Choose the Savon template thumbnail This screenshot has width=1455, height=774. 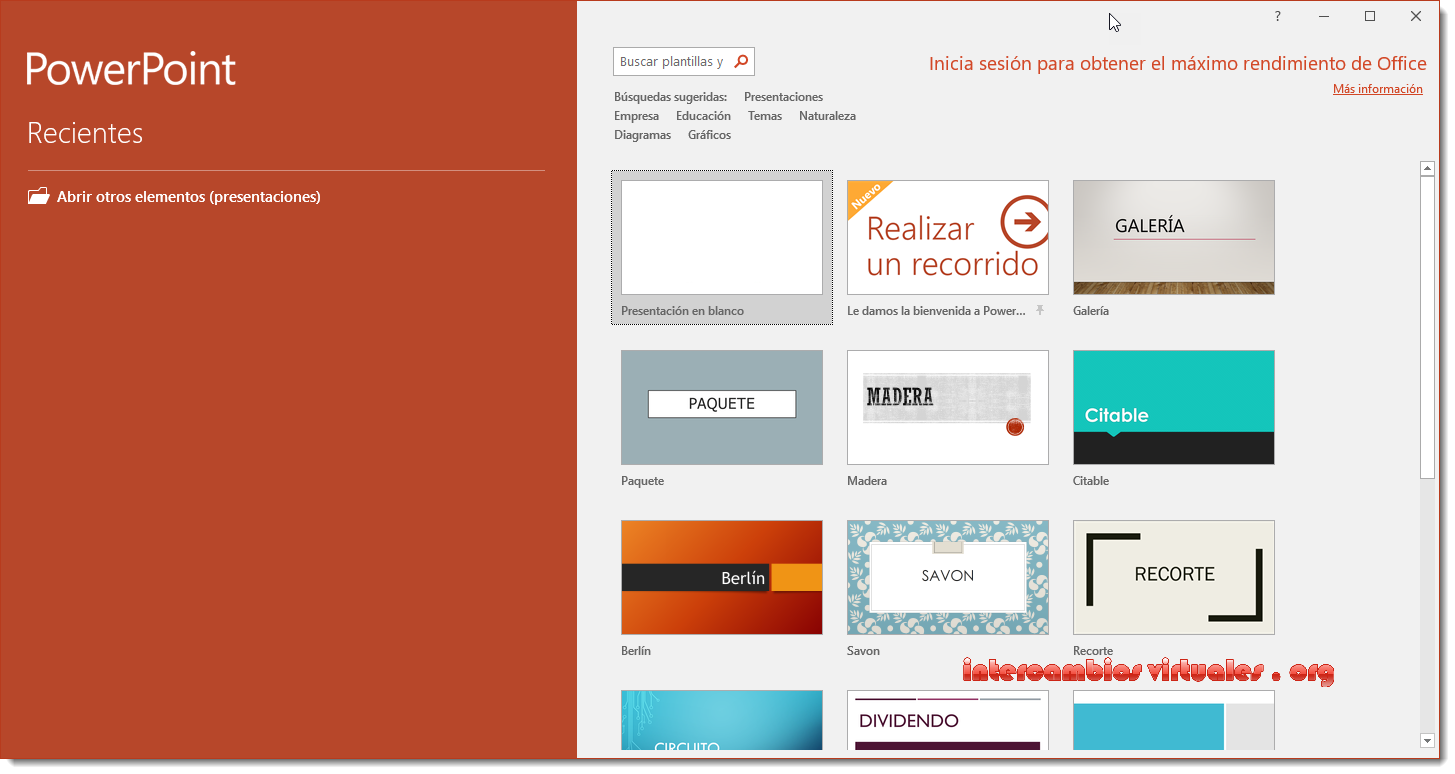click(948, 577)
